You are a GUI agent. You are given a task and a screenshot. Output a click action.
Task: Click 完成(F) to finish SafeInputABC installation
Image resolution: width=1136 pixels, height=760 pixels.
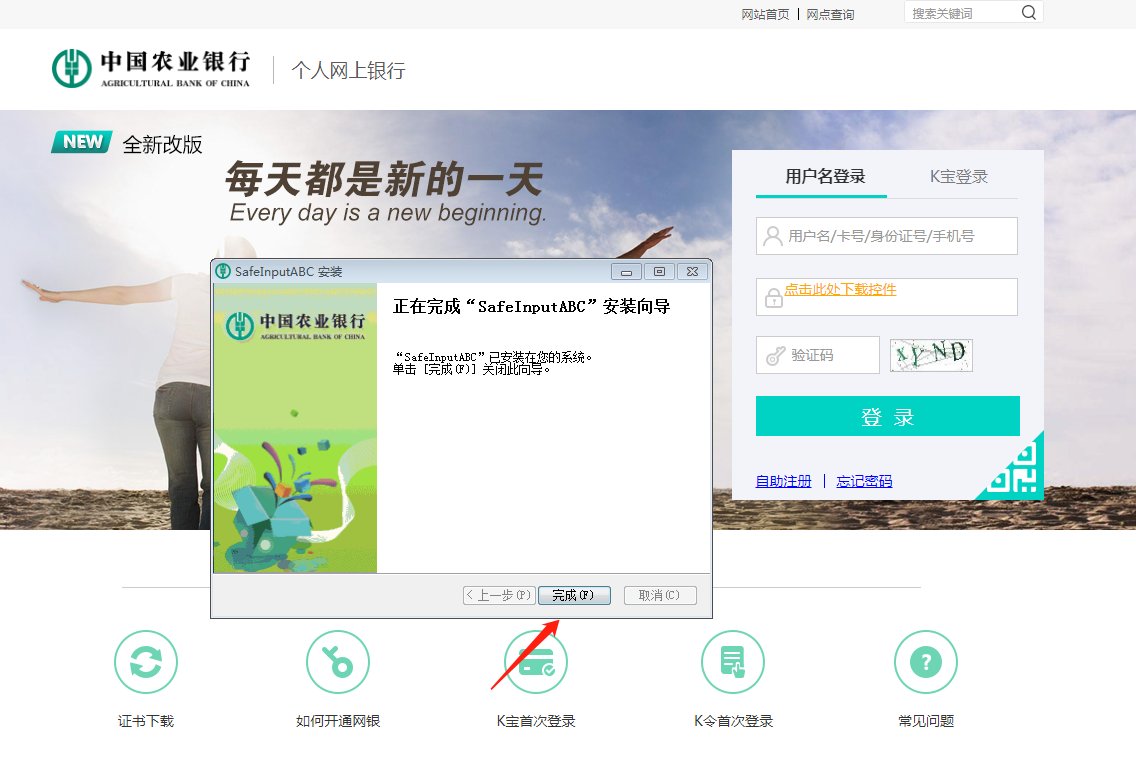pos(573,595)
